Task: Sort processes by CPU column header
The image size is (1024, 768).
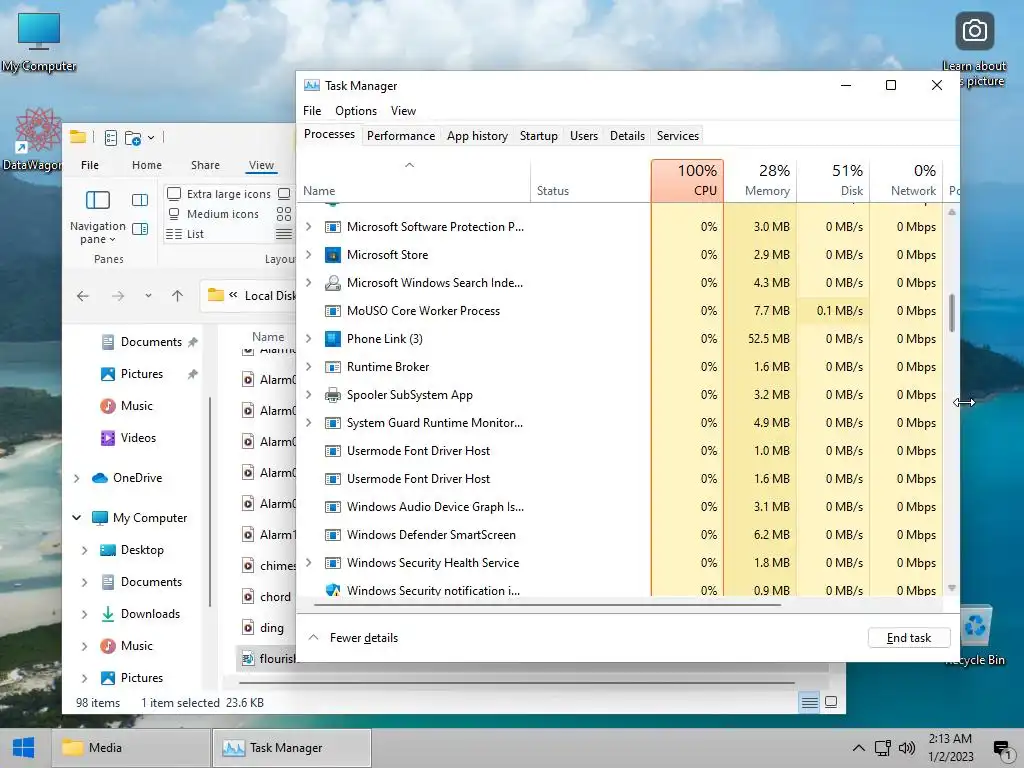Action: [x=688, y=180]
